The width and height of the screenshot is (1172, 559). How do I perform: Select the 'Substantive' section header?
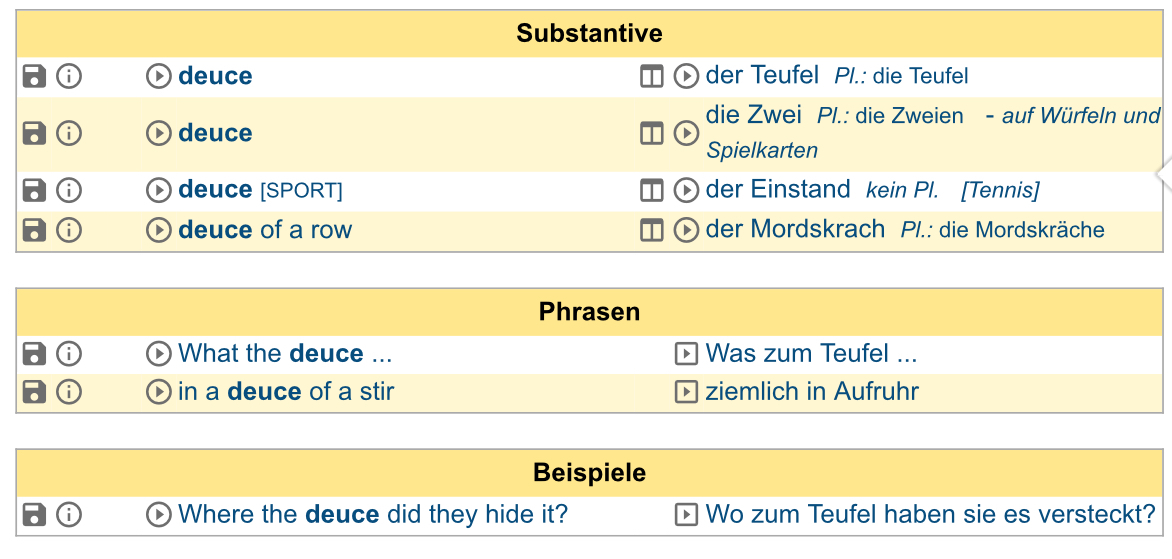pyautogui.click(x=589, y=34)
